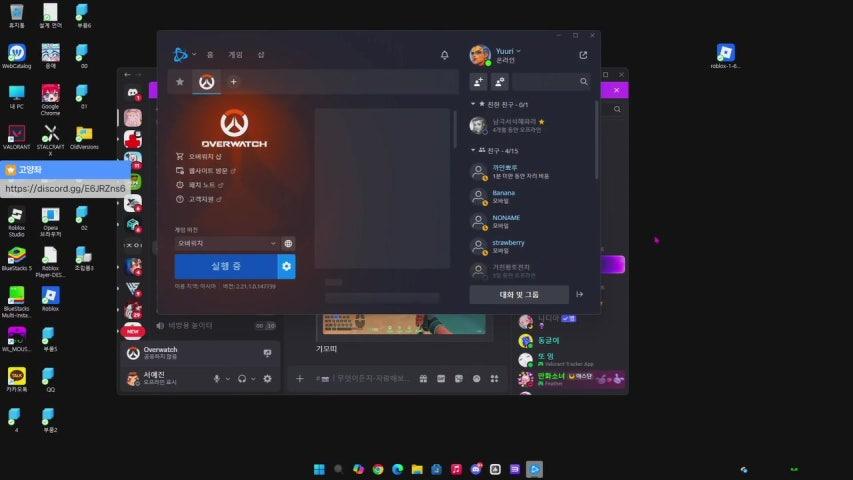The height and width of the screenshot is (480, 853).
Task: Click the discord.gg invite link text
Action: click(65, 188)
